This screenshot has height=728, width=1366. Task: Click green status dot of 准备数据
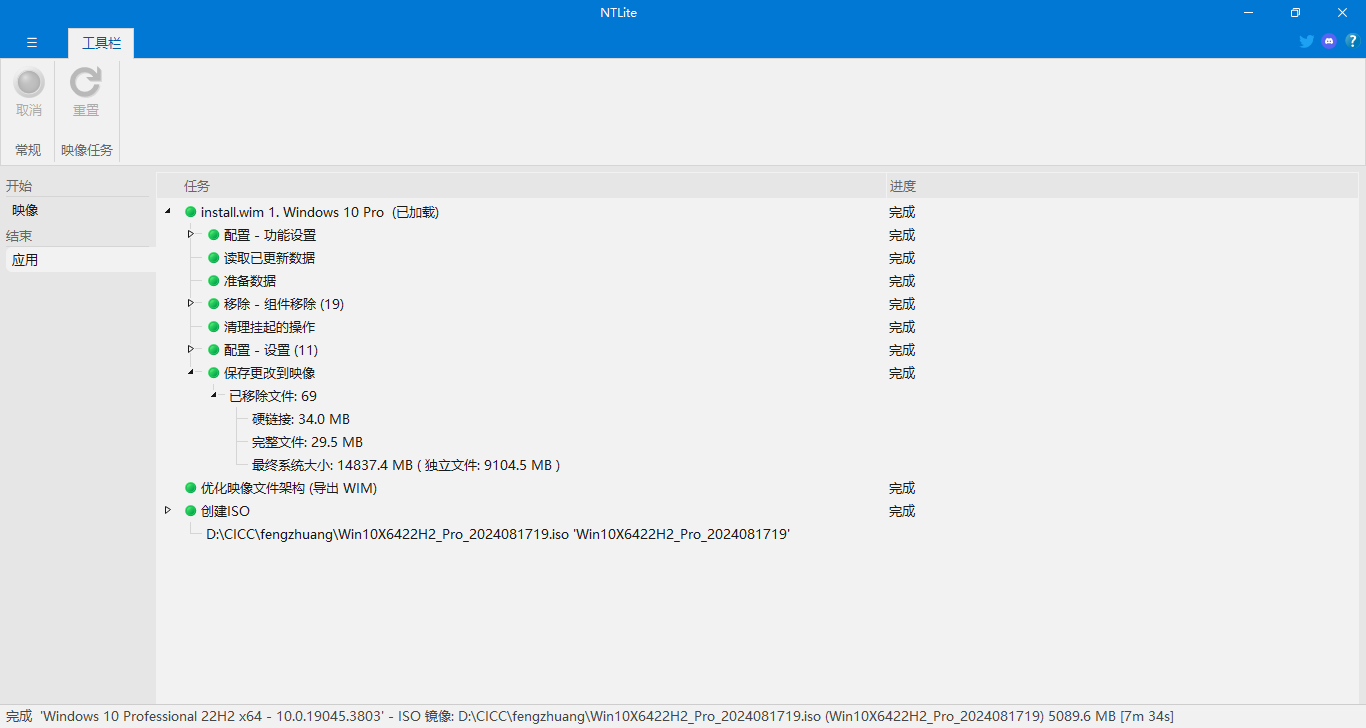click(213, 281)
